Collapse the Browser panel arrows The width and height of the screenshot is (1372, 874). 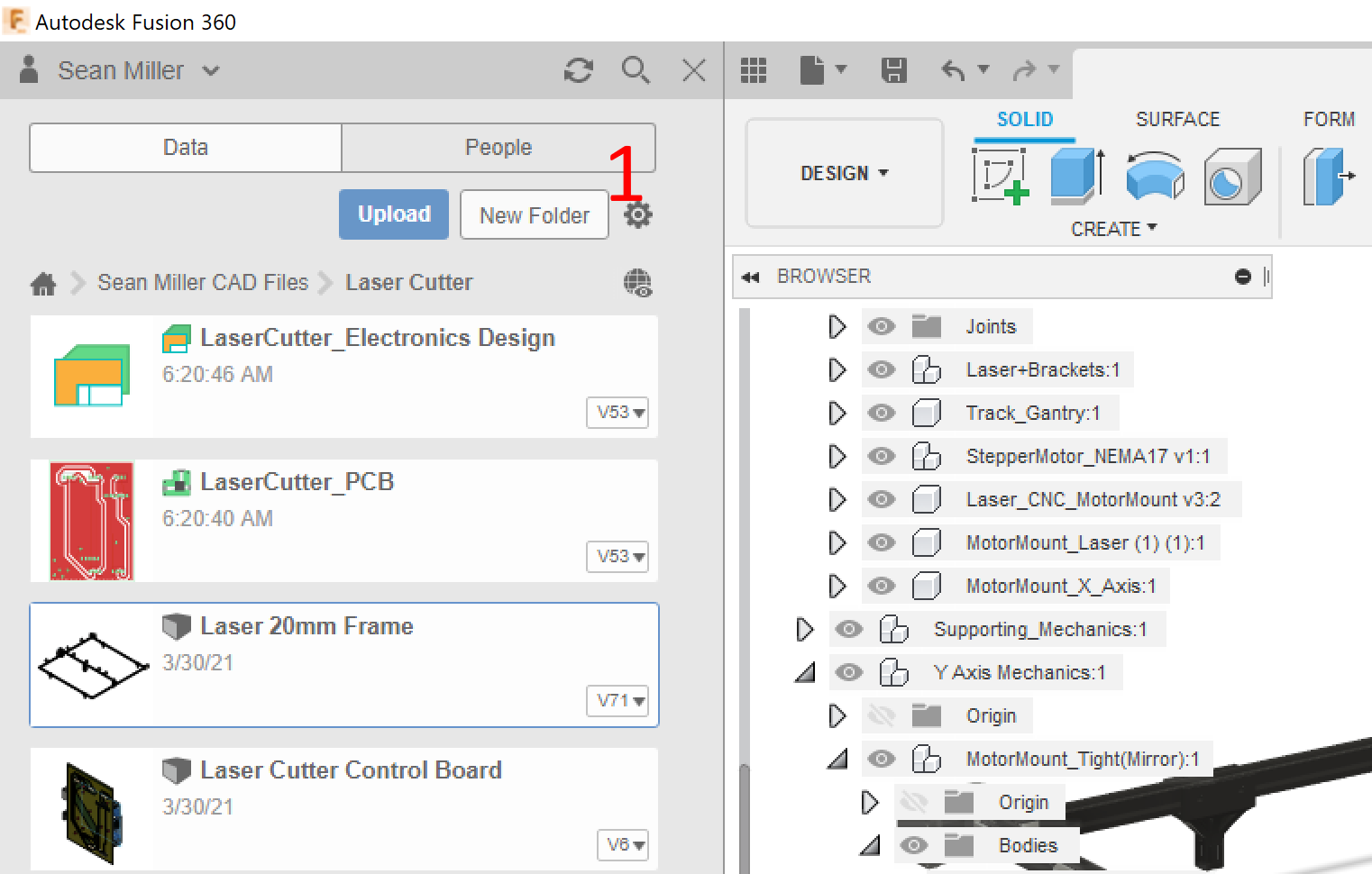[750, 277]
